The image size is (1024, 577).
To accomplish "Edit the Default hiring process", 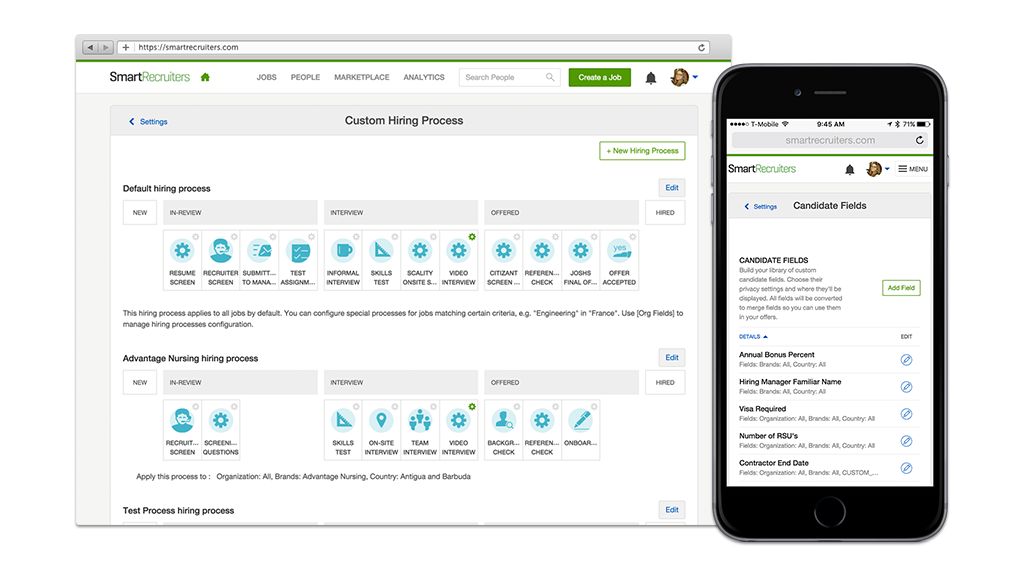I will (671, 188).
